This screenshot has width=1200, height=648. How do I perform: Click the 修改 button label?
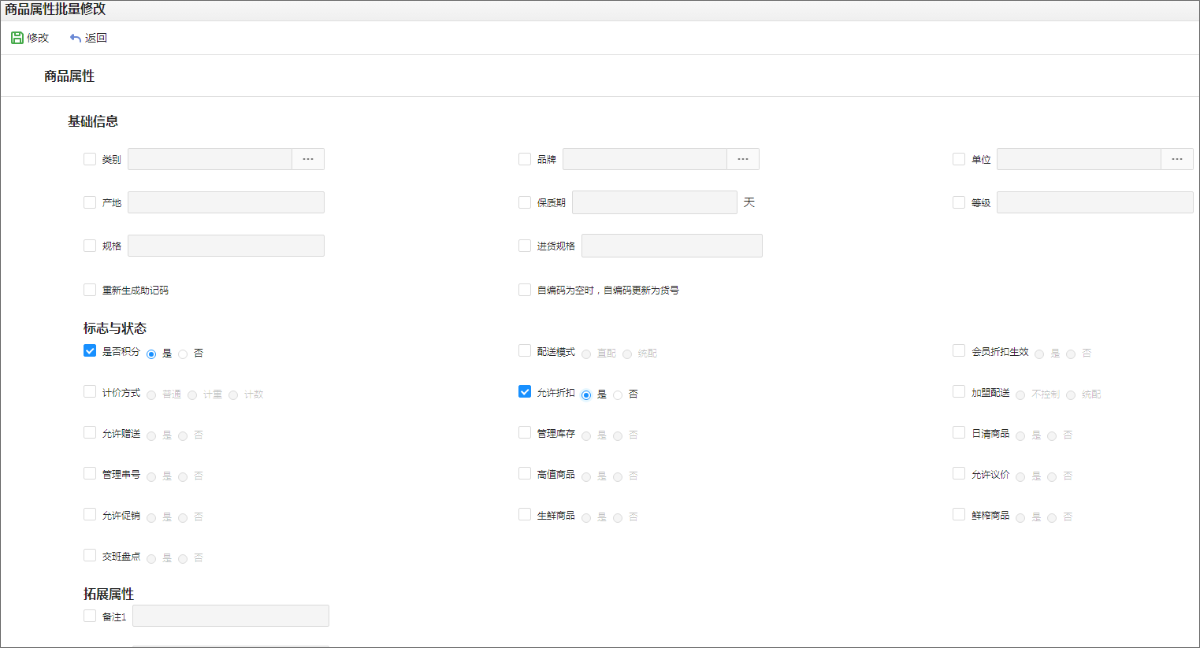point(38,38)
